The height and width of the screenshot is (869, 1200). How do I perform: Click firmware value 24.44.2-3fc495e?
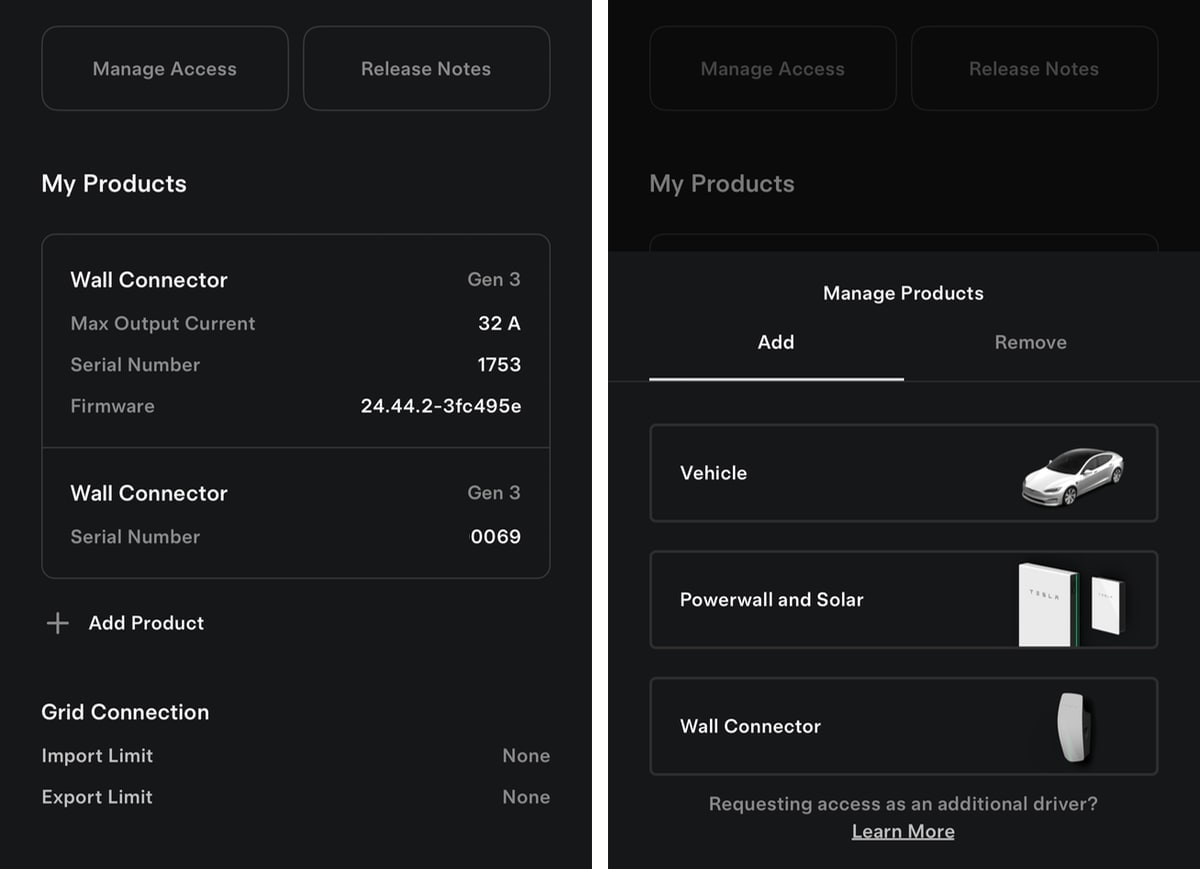pyautogui.click(x=441, y=406)
